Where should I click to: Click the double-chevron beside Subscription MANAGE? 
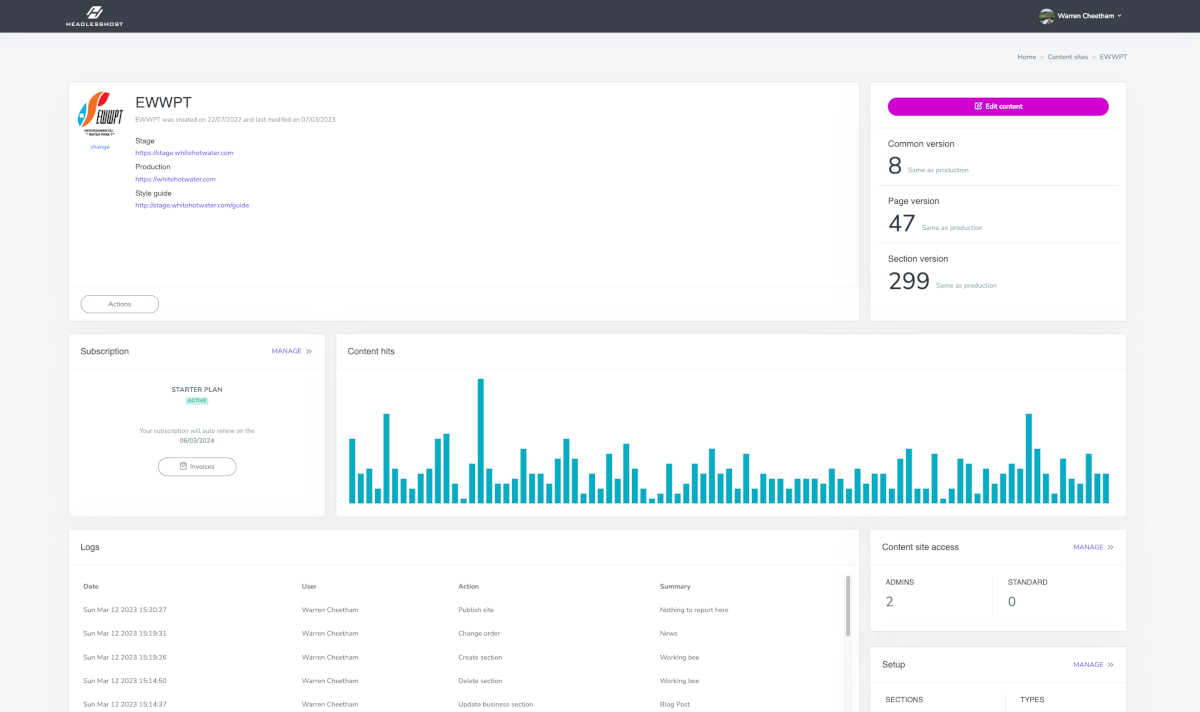308,351
